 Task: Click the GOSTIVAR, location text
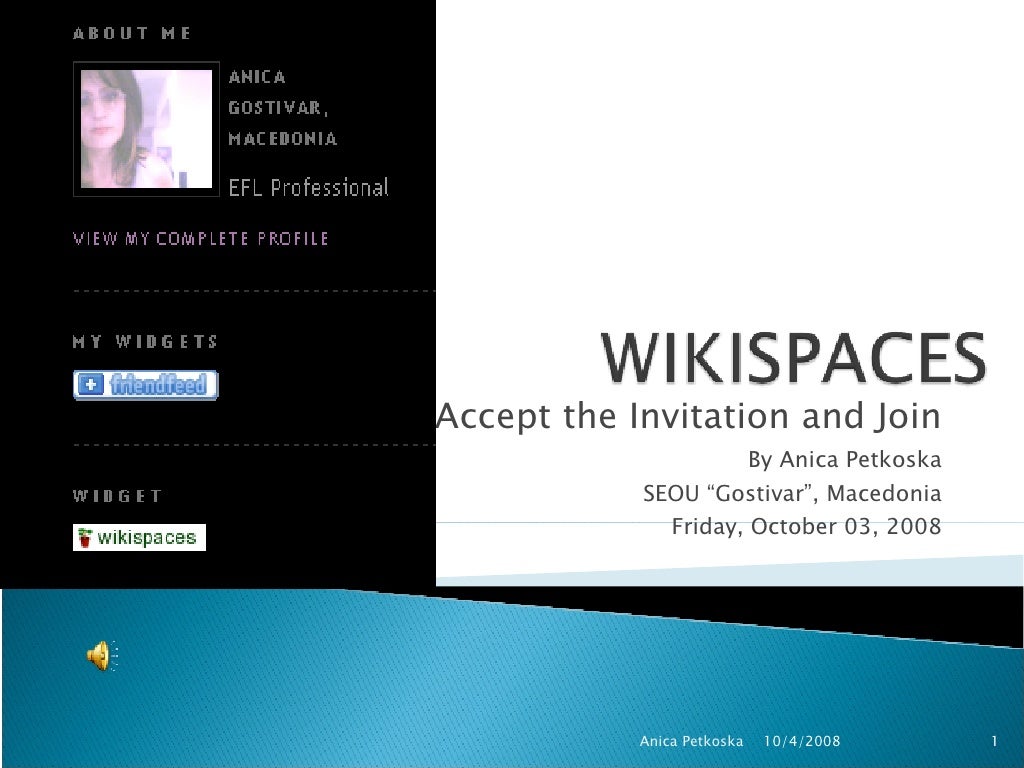[278, 108]
